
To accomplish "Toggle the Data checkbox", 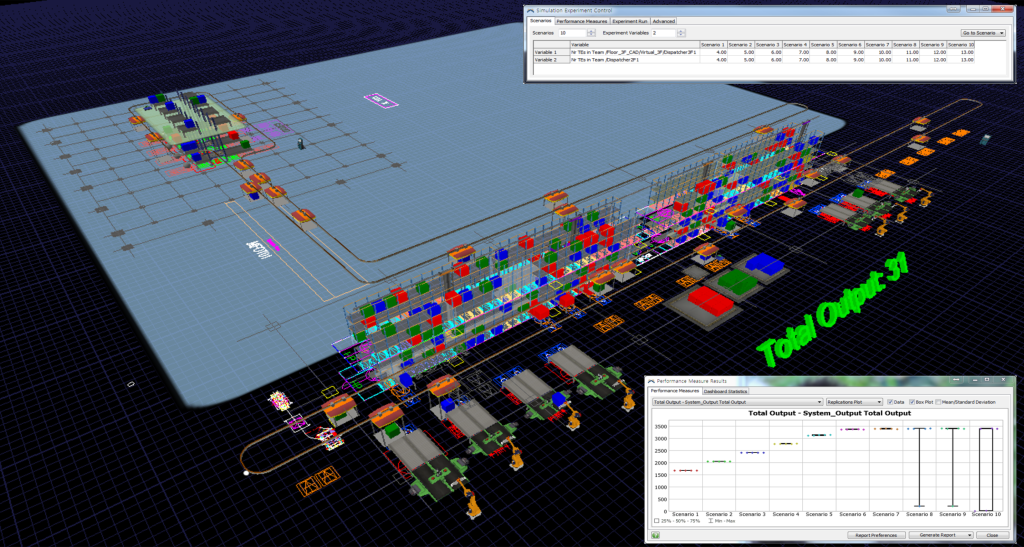I will click(x=890, y=402).
